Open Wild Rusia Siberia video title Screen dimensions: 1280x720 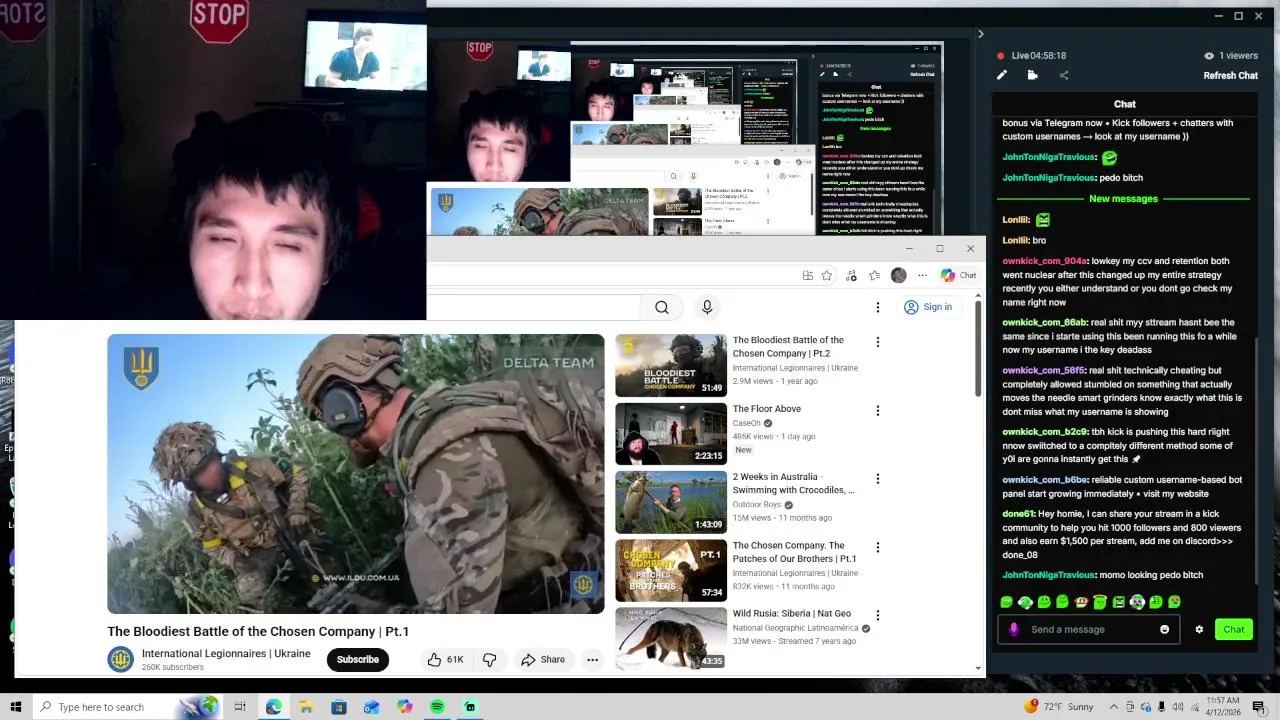[x=792, y=614]
